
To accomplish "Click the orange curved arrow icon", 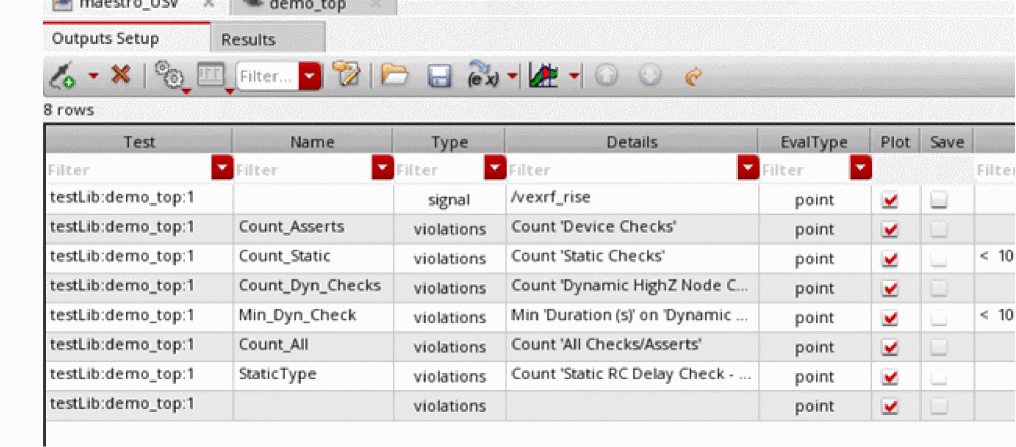I will 692,77.
